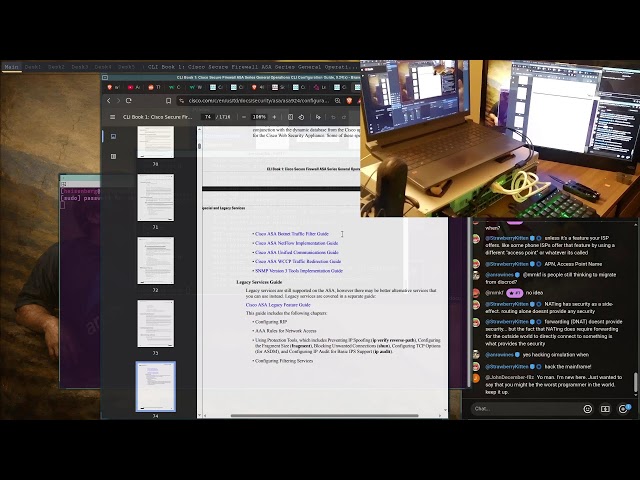640x480 pixels.
Task: Show page thumbnails view in PDF sidebar
Action: coord(113,136)
